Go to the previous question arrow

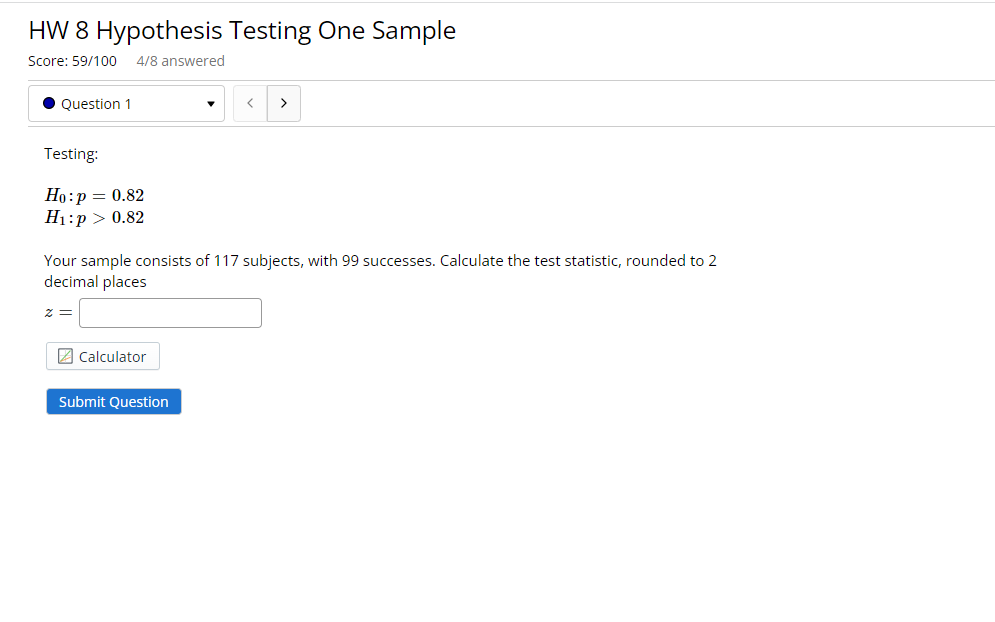point(250,103)
